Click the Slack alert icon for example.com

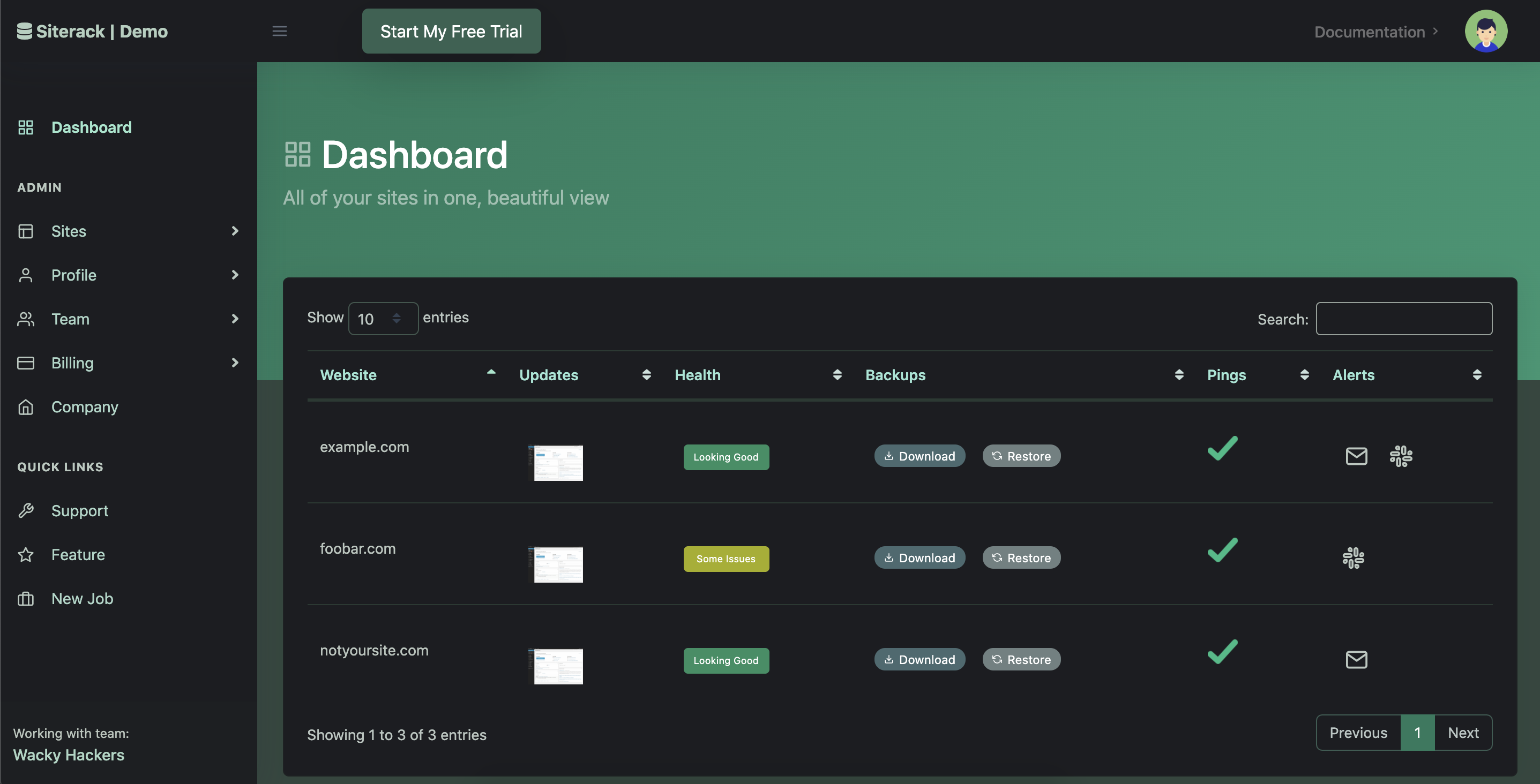coord(1401,456)
